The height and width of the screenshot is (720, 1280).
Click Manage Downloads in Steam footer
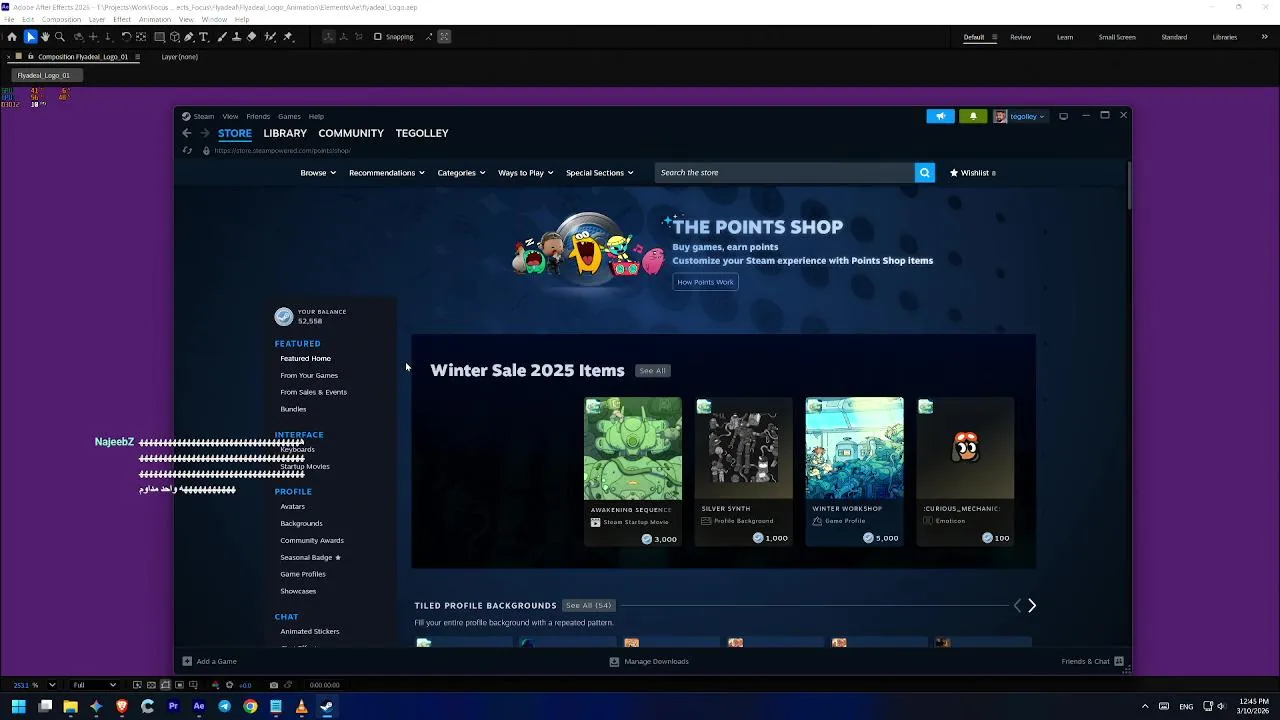click(649, 661)
